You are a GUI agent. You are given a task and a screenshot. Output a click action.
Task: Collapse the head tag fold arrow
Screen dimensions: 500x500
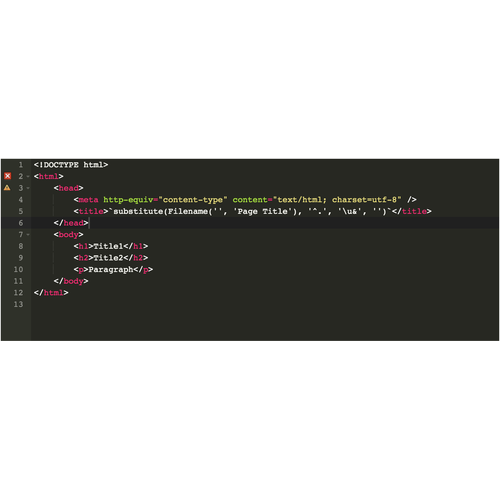(28, 188)
